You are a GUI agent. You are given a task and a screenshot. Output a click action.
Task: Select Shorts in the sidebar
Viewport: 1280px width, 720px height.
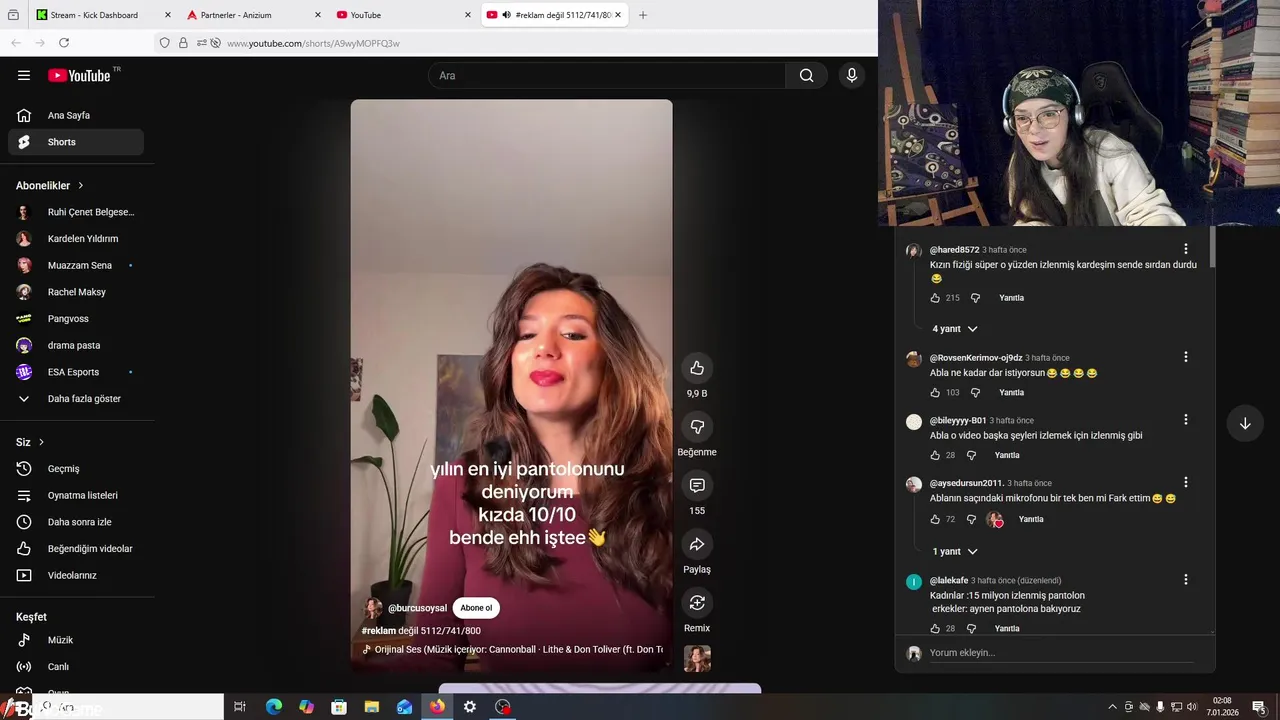click(76, 142)
